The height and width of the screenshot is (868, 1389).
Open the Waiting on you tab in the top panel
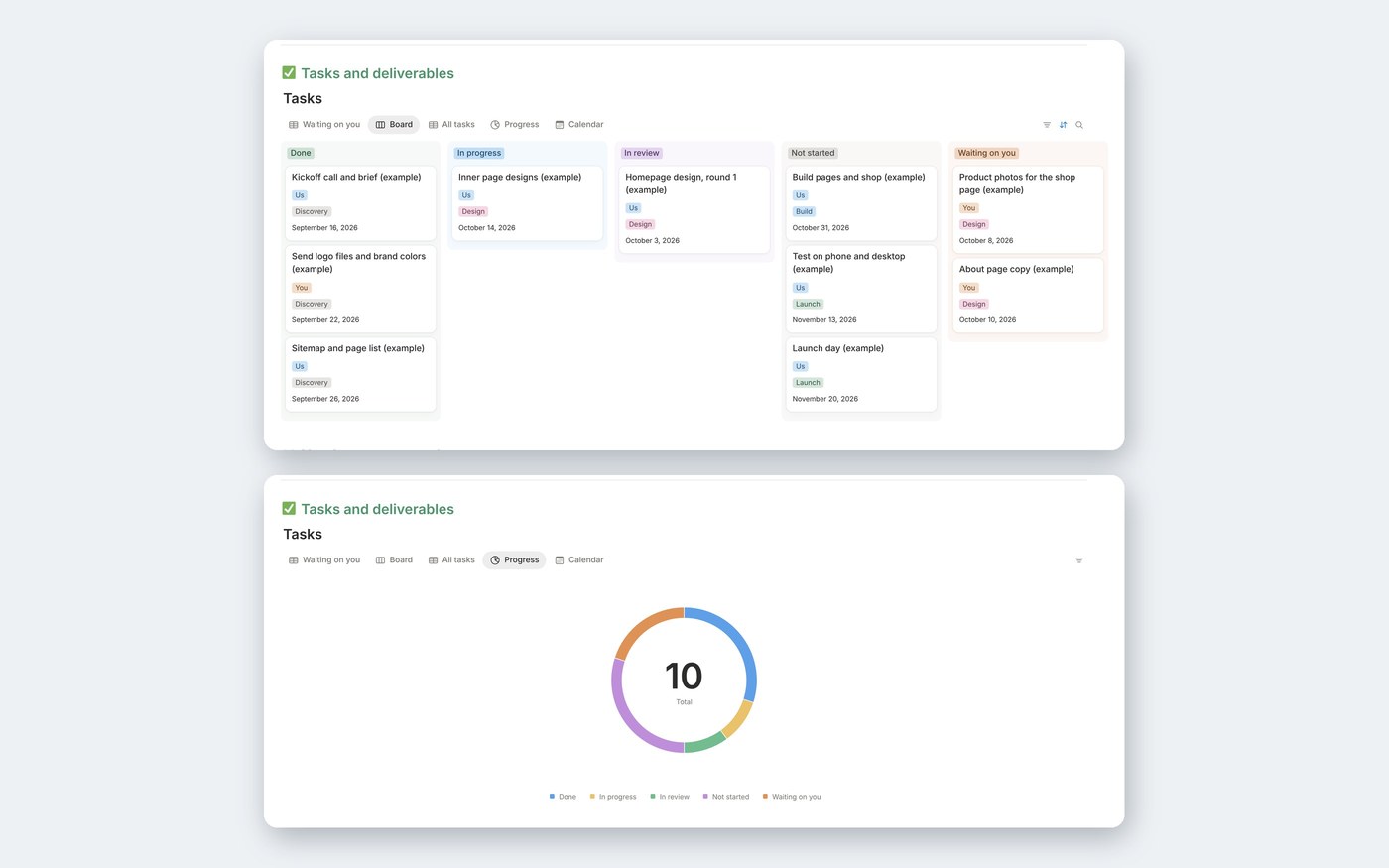(x=324, y=125)
